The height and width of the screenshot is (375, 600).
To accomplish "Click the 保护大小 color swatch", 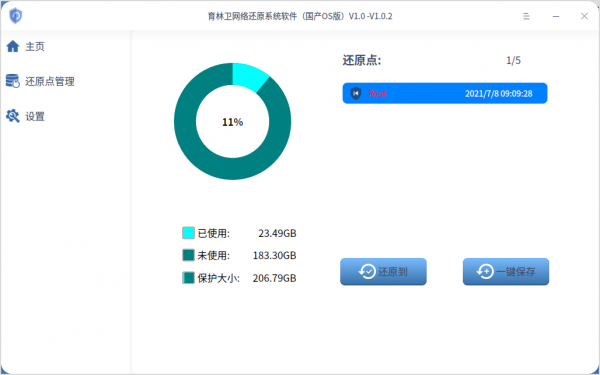I will [188, 278].
